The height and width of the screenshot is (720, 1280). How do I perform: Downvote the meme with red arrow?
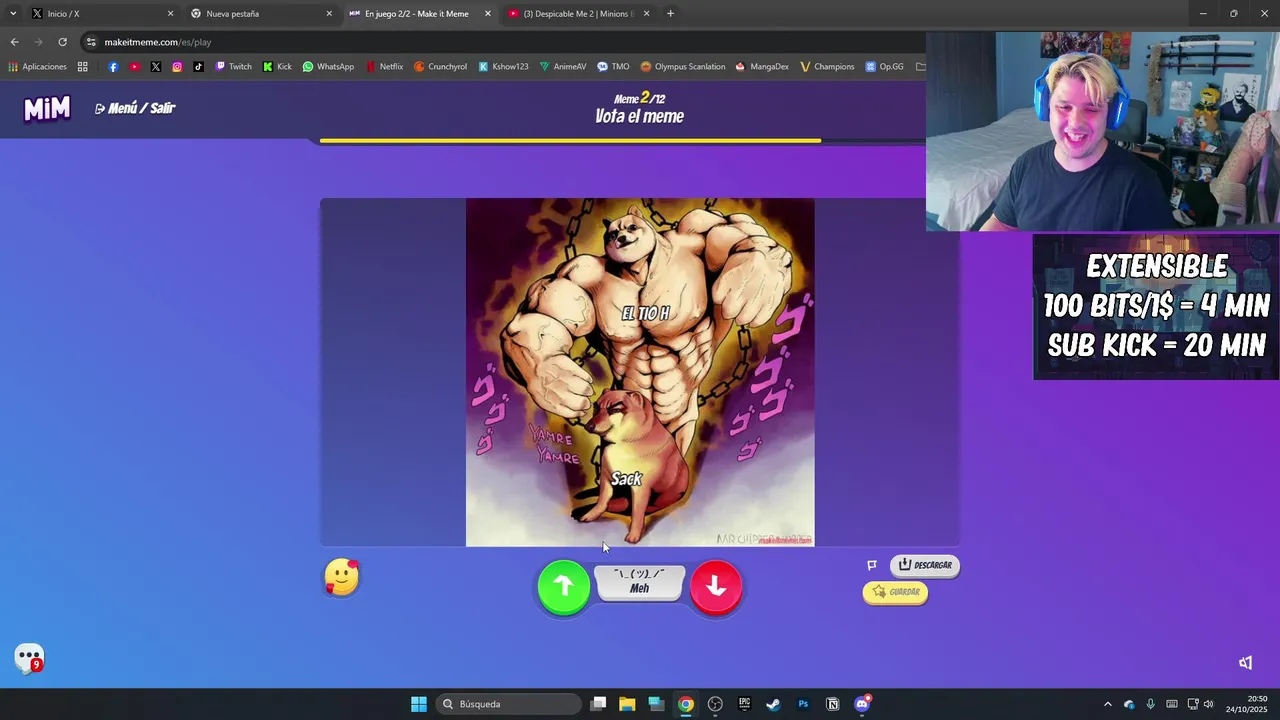(x=716, y=586)
